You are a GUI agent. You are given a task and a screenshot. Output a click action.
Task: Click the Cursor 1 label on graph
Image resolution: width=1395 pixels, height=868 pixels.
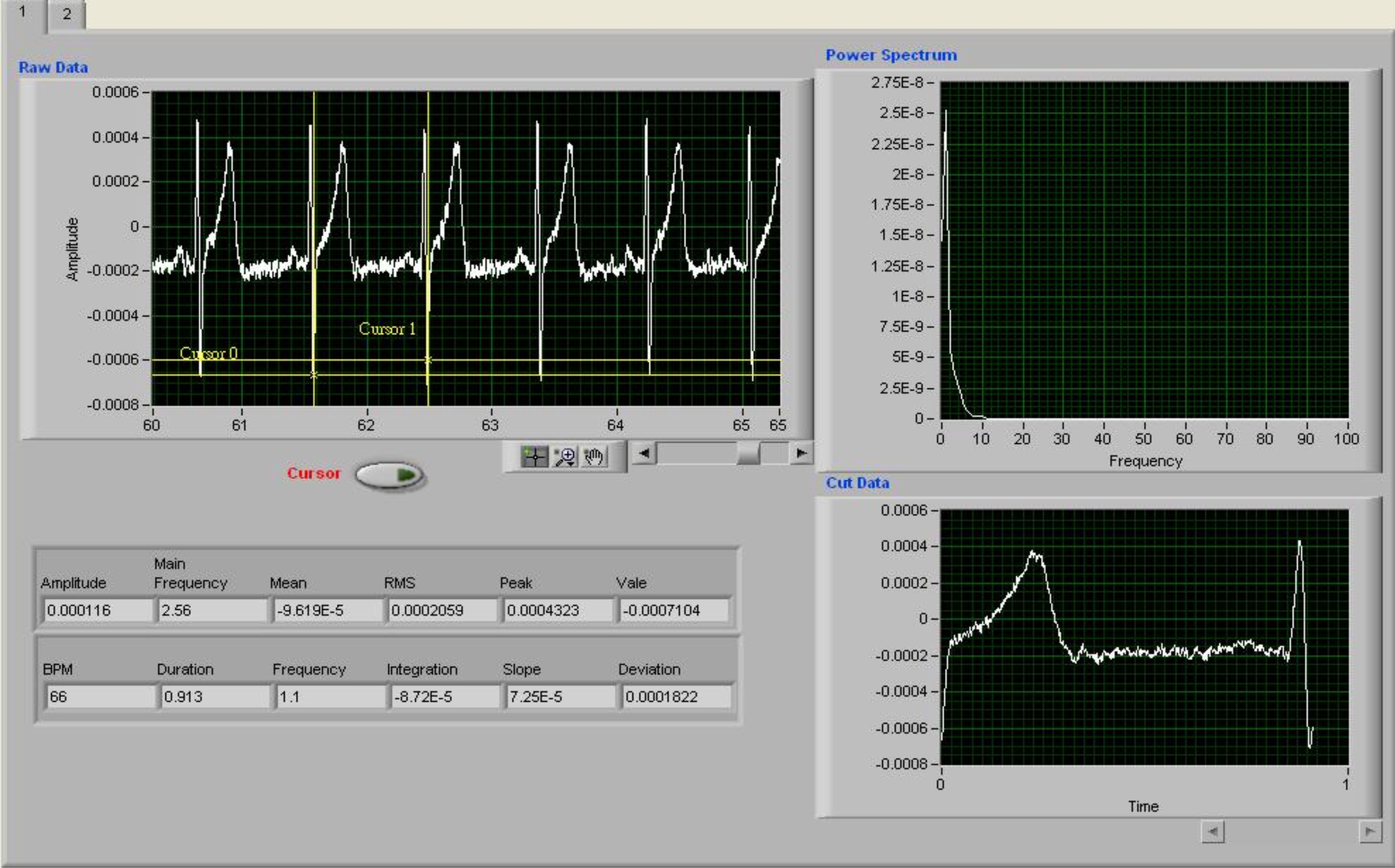[387, 329]
